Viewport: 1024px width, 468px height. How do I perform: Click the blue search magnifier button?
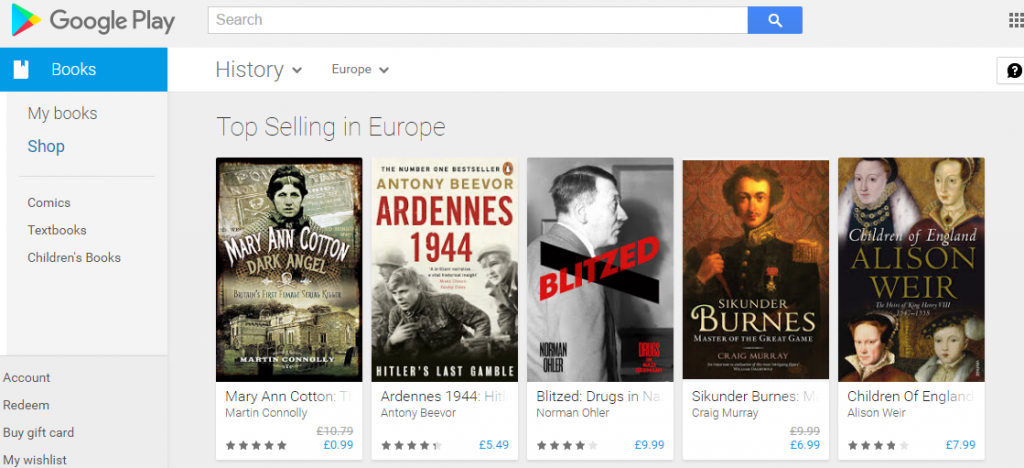point(775,20)
